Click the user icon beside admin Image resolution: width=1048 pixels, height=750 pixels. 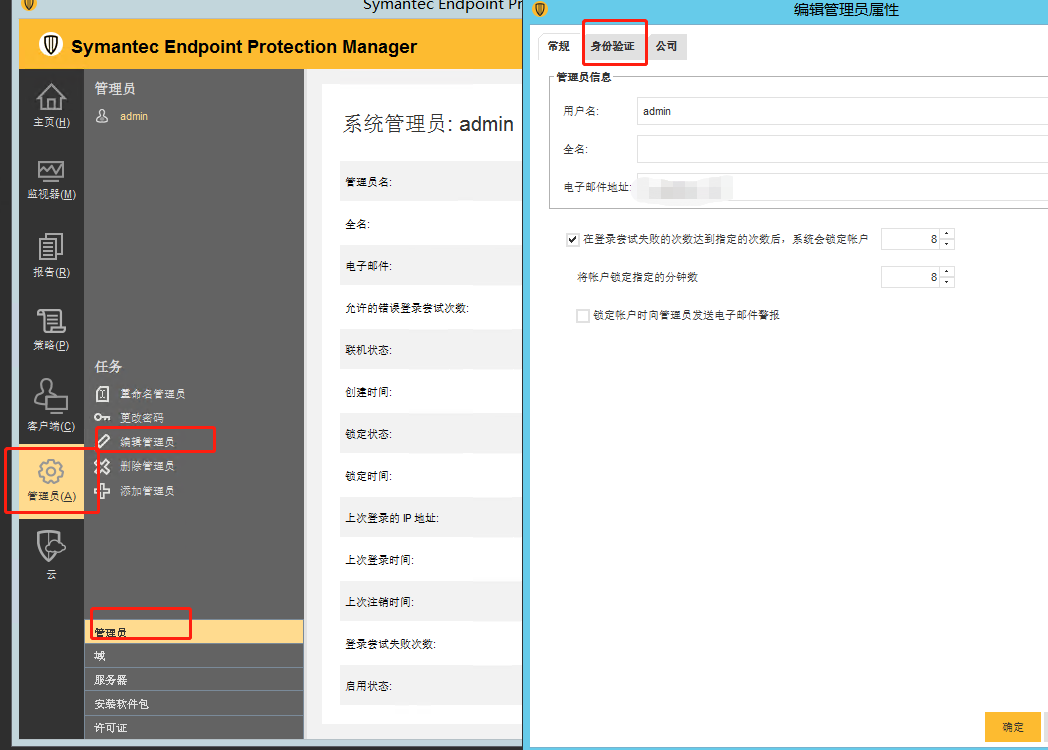click(102, 116)
